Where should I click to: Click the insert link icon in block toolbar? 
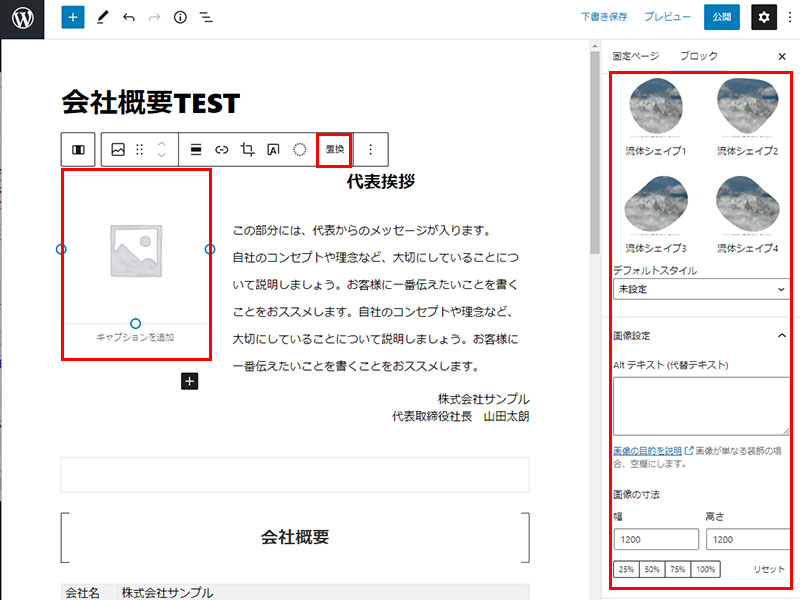pyautogui.click(x=222, y=150)
